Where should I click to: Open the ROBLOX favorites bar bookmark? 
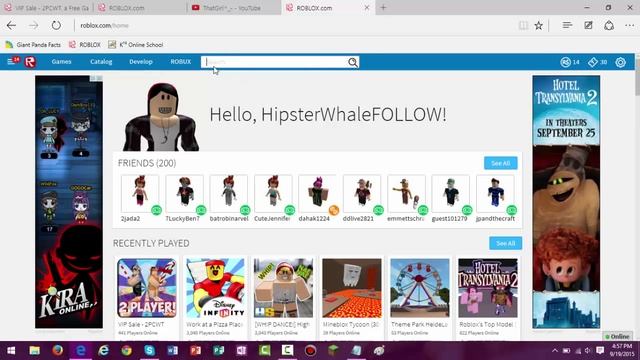tap(84, 44)
